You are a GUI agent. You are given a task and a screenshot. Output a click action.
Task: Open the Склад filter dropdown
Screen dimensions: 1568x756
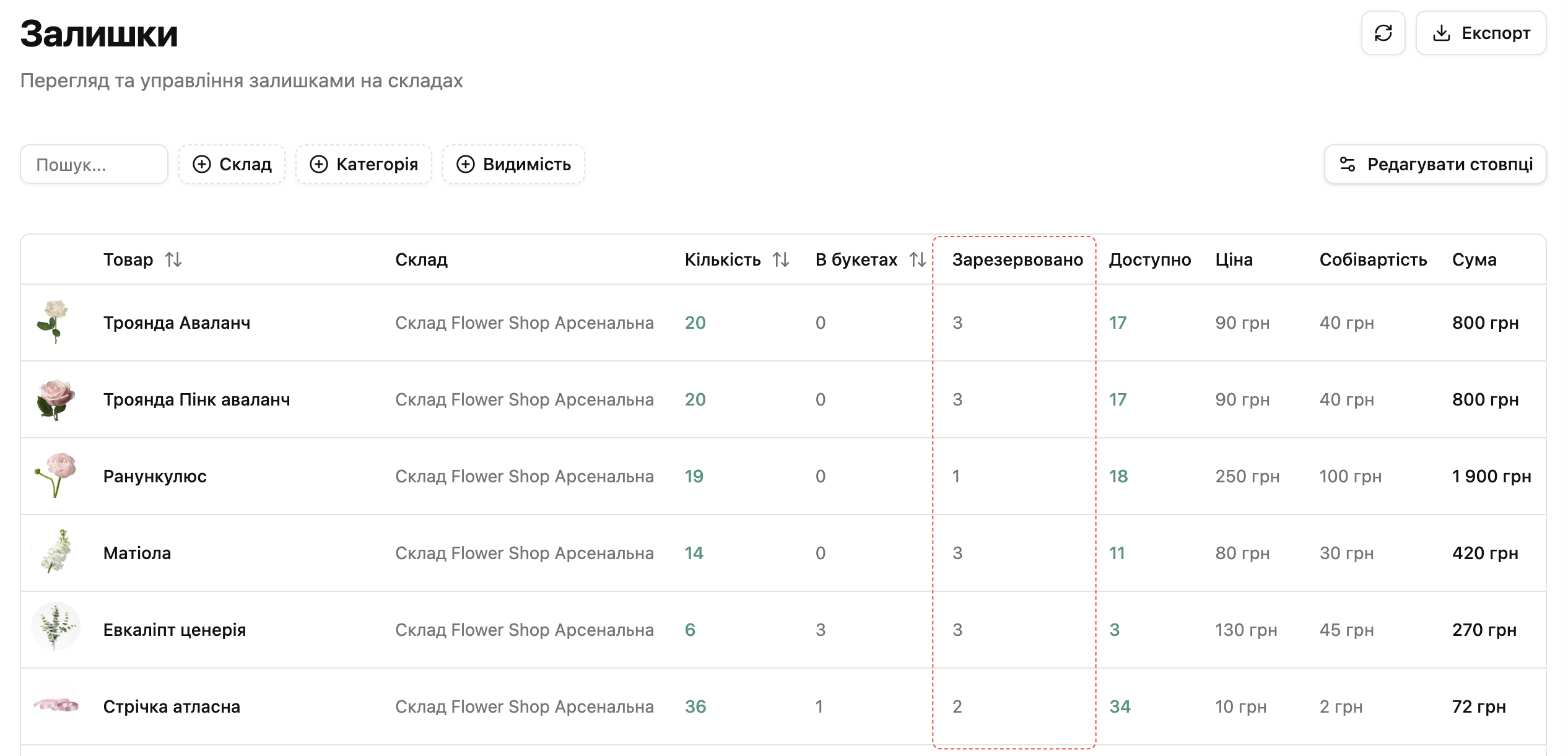pos(232,164)
